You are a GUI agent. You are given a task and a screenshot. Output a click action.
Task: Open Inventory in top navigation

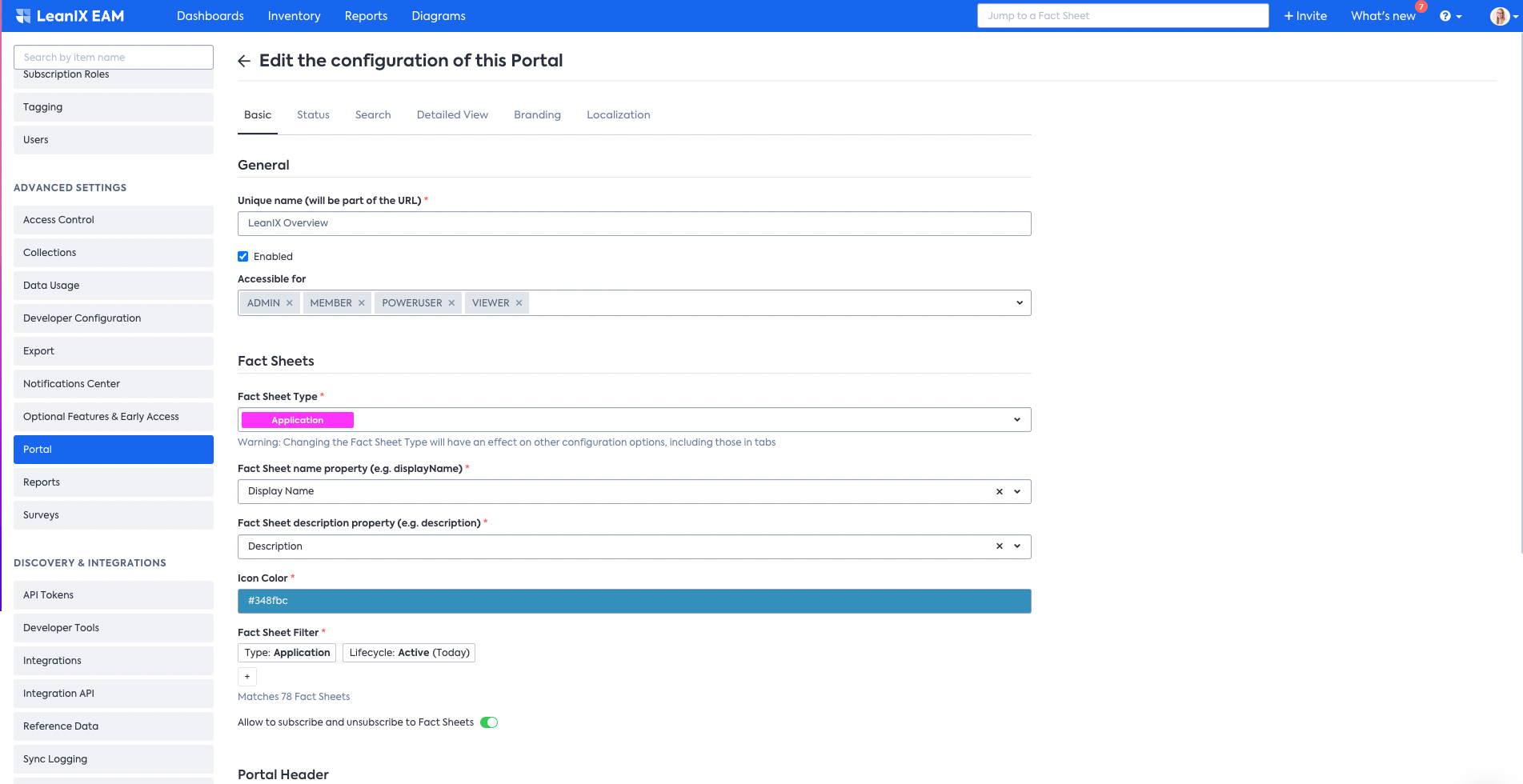coord(294,16)
